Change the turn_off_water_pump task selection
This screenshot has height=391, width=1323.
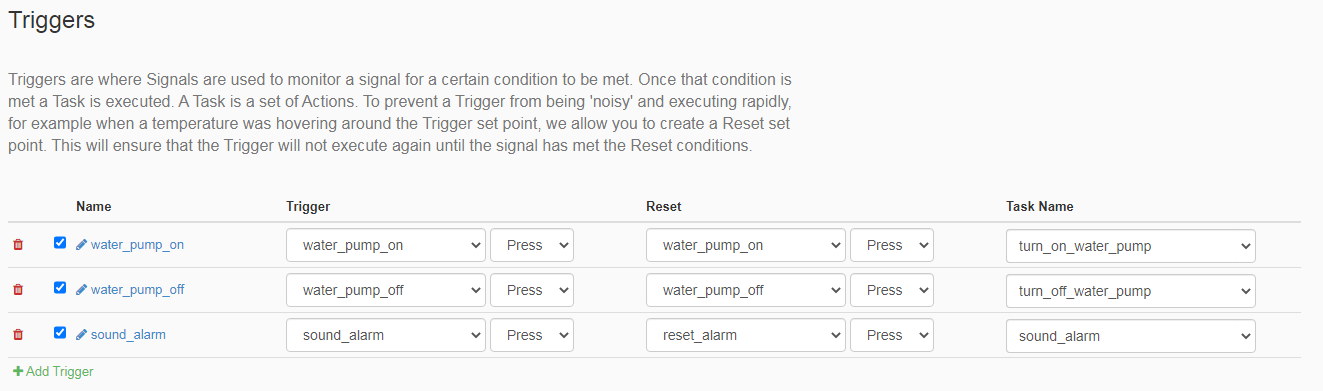point(1131,291)
